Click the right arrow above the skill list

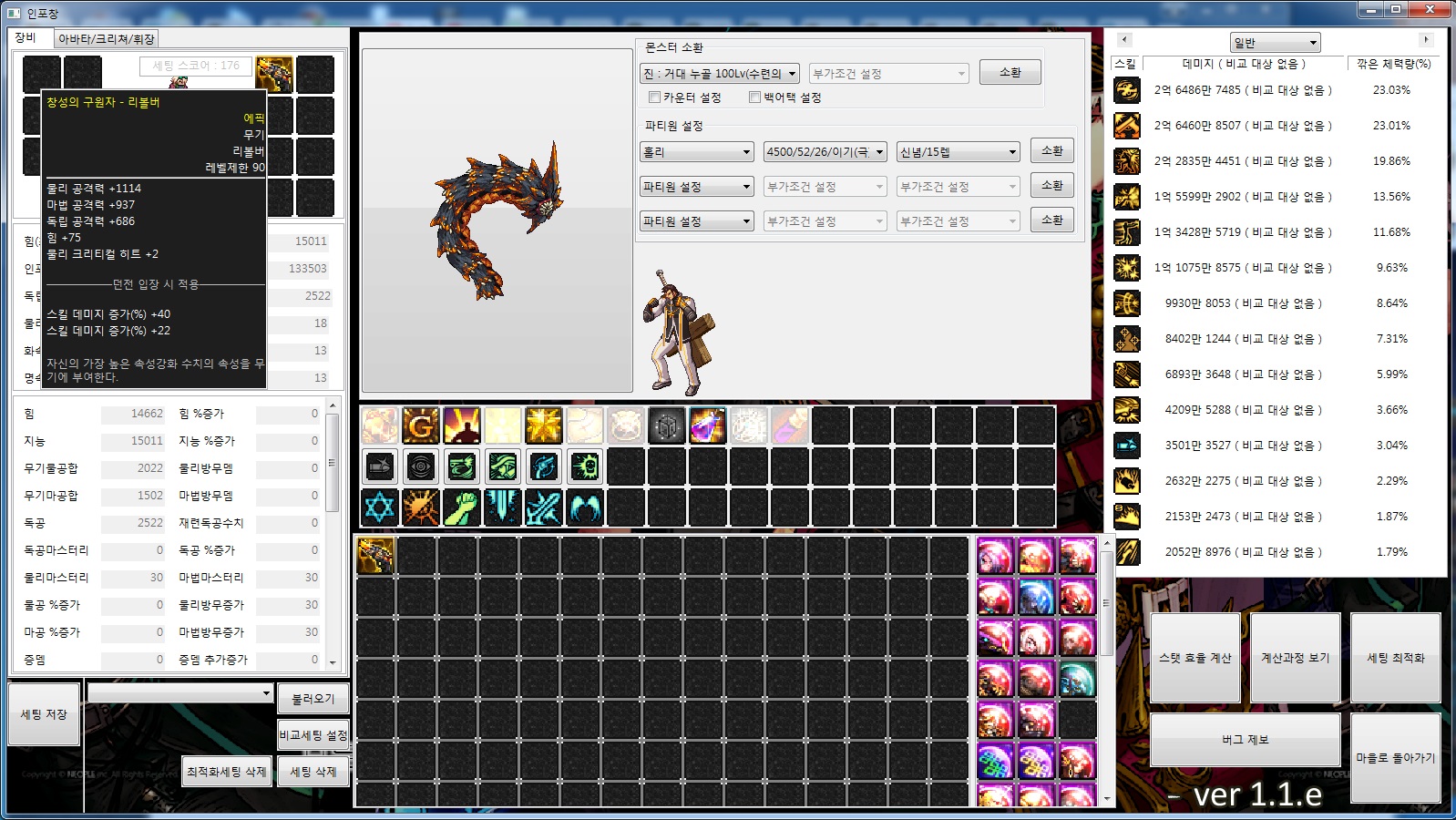tap(1426, 40)
